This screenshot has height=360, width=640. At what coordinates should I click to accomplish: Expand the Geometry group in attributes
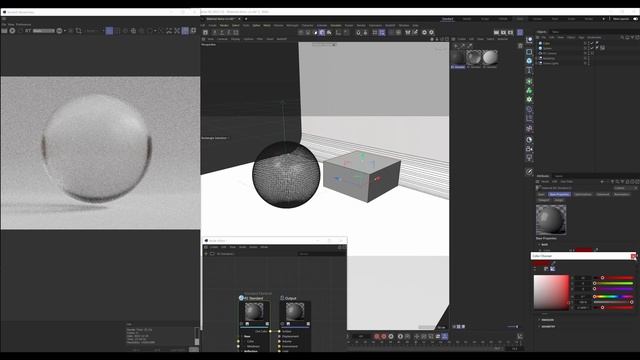click(x=539, y=327)
